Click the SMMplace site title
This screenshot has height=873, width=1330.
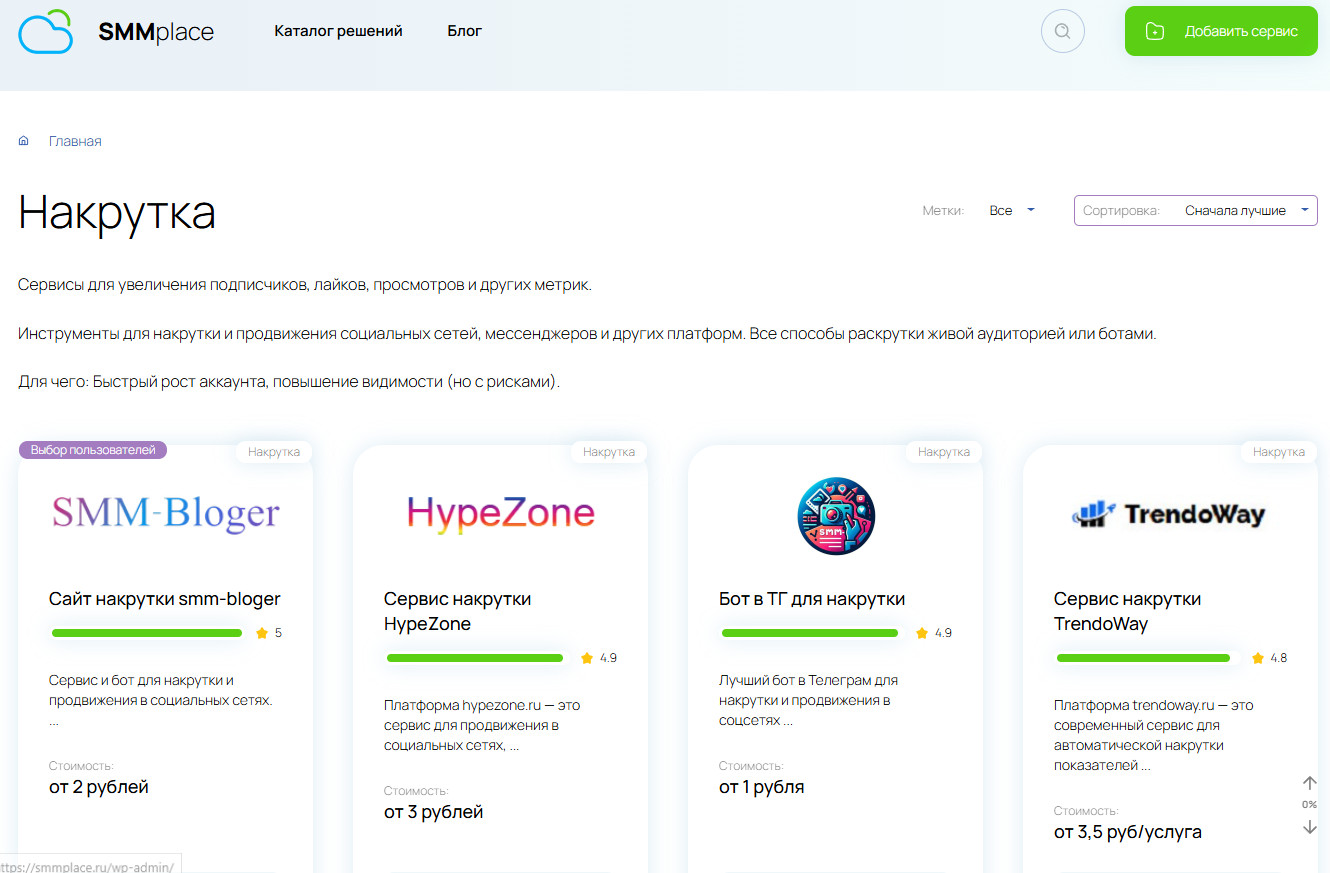(x=156, y=32)
